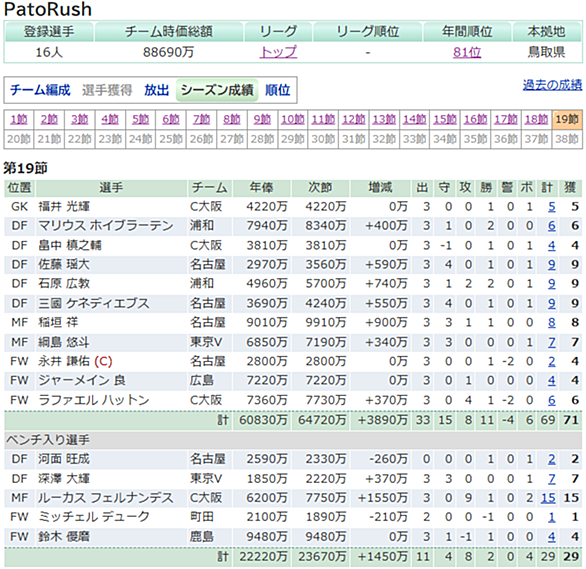This screenshot has height=569, width=586.
Task: Go to 10節 results
Action: pyautogui.click(x=293, y=120)
